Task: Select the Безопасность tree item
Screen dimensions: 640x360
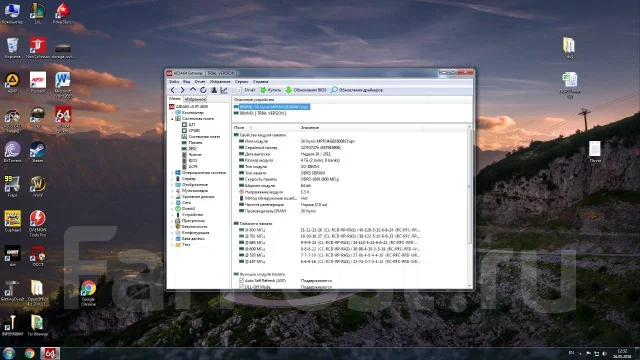Action: [191, 227]
